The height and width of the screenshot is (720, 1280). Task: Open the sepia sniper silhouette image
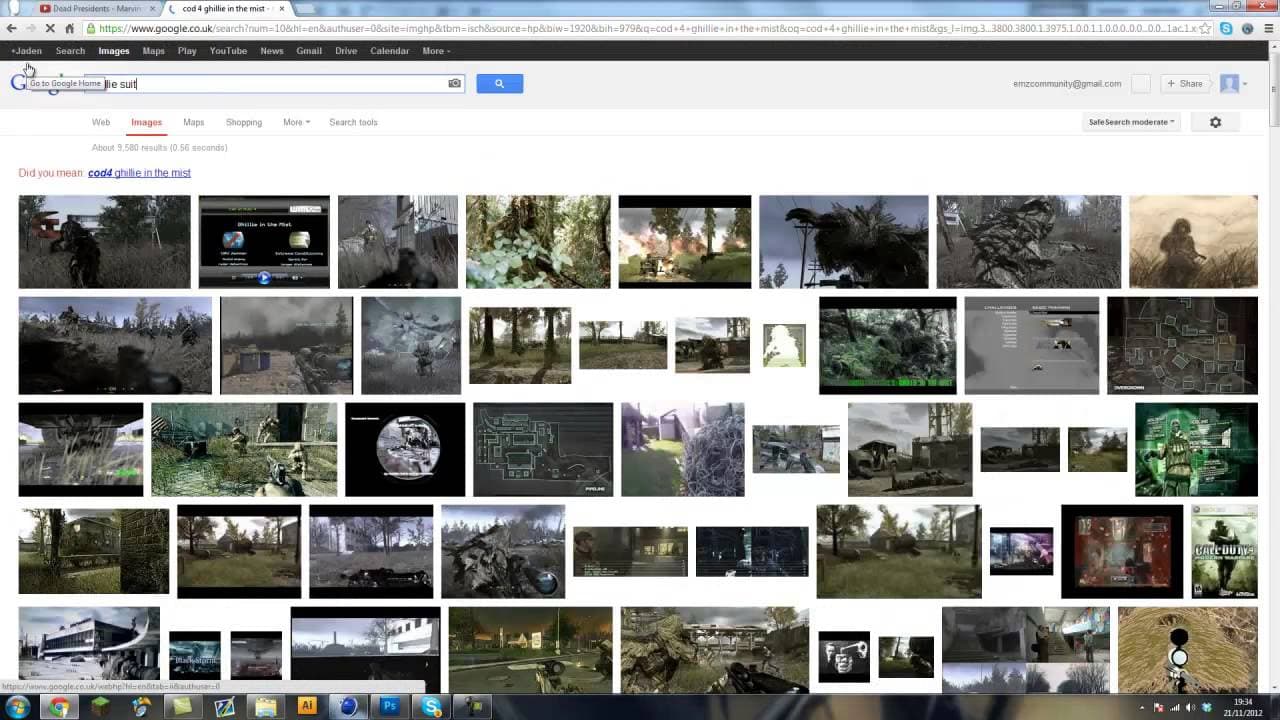1193,242
